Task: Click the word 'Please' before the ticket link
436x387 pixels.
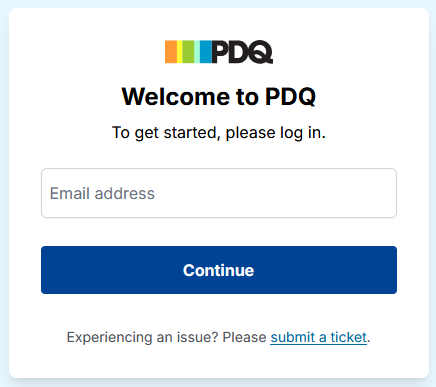Action: (244, 337)
